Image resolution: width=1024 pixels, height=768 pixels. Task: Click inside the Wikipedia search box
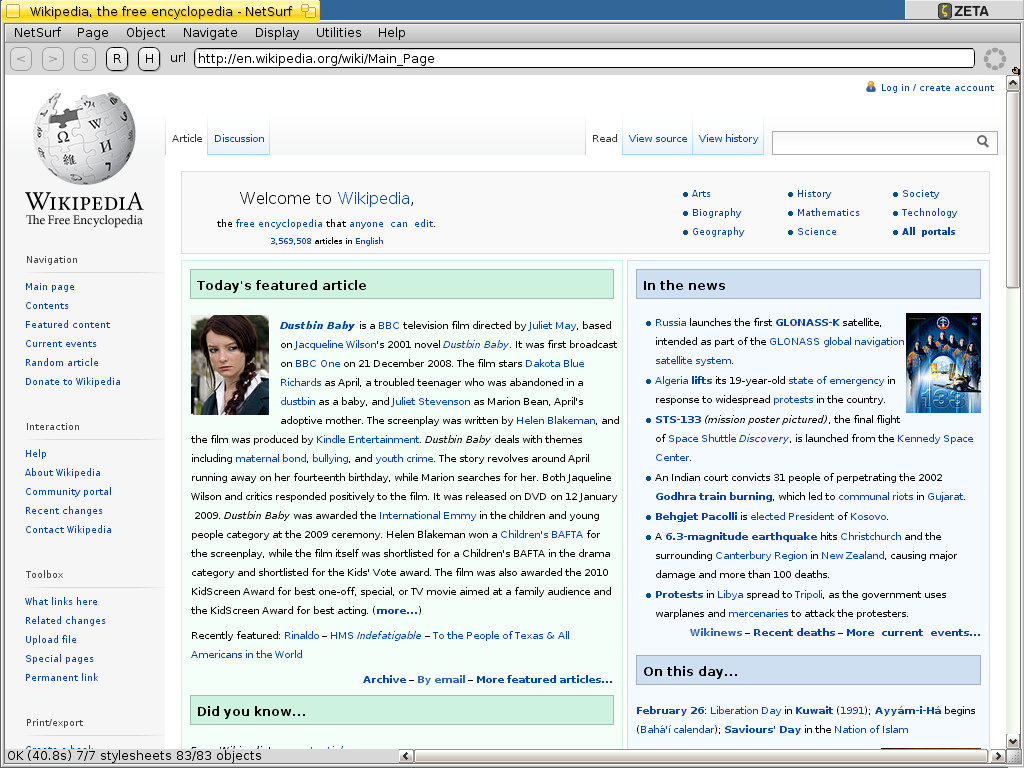click(x=872, y=142)
